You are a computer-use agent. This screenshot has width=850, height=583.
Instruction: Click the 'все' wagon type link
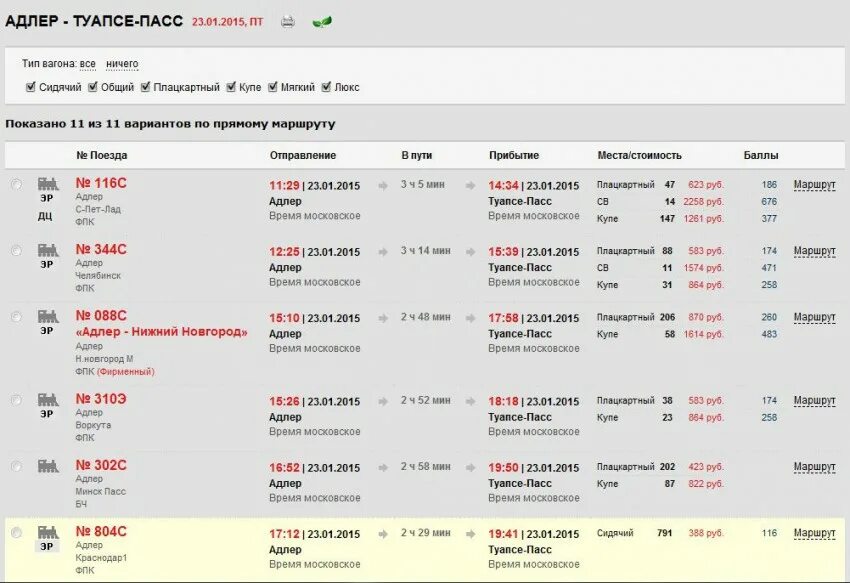coord(88,64)
